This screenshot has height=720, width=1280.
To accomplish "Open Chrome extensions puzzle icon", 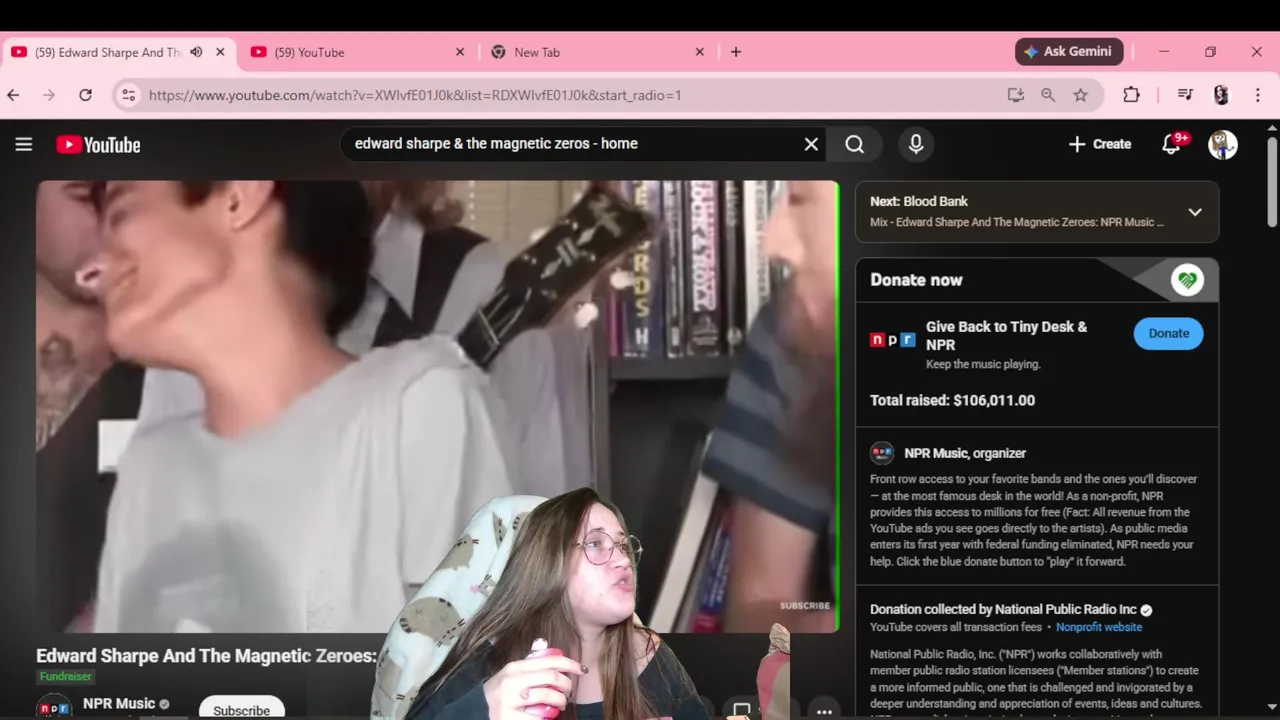I will pyautogui.click(x=1131, y=95).
